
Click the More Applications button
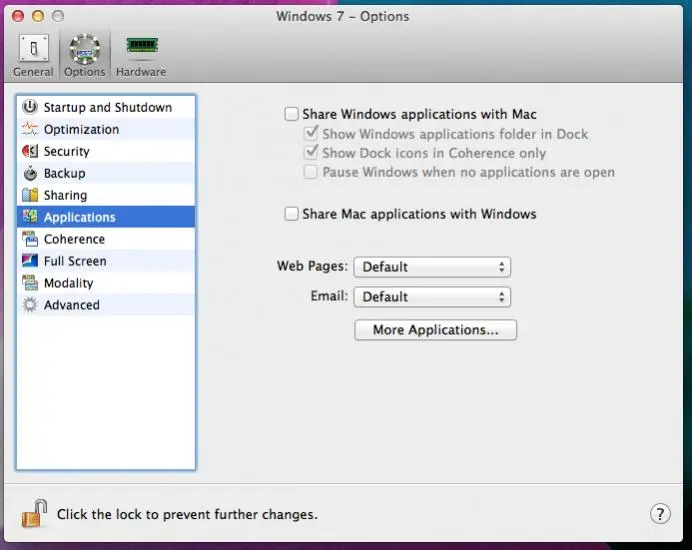point(435,330)
